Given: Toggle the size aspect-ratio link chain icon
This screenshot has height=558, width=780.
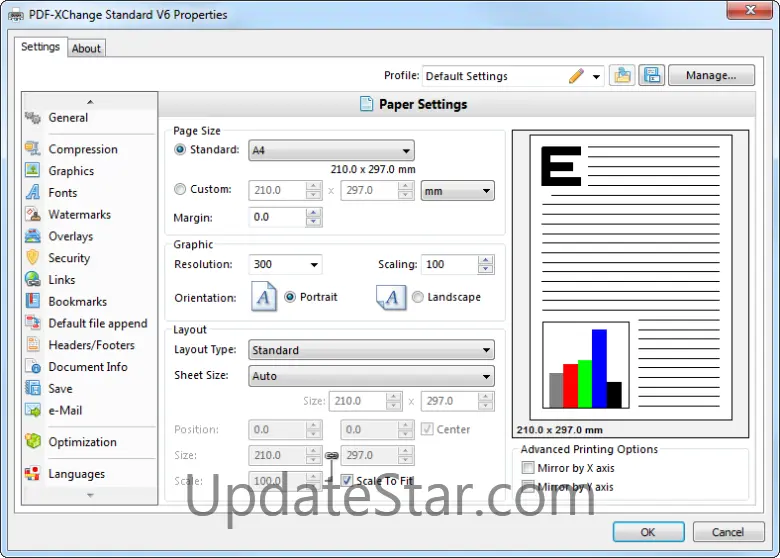Looking at the screenshot, I should click(x=332, y=456).
